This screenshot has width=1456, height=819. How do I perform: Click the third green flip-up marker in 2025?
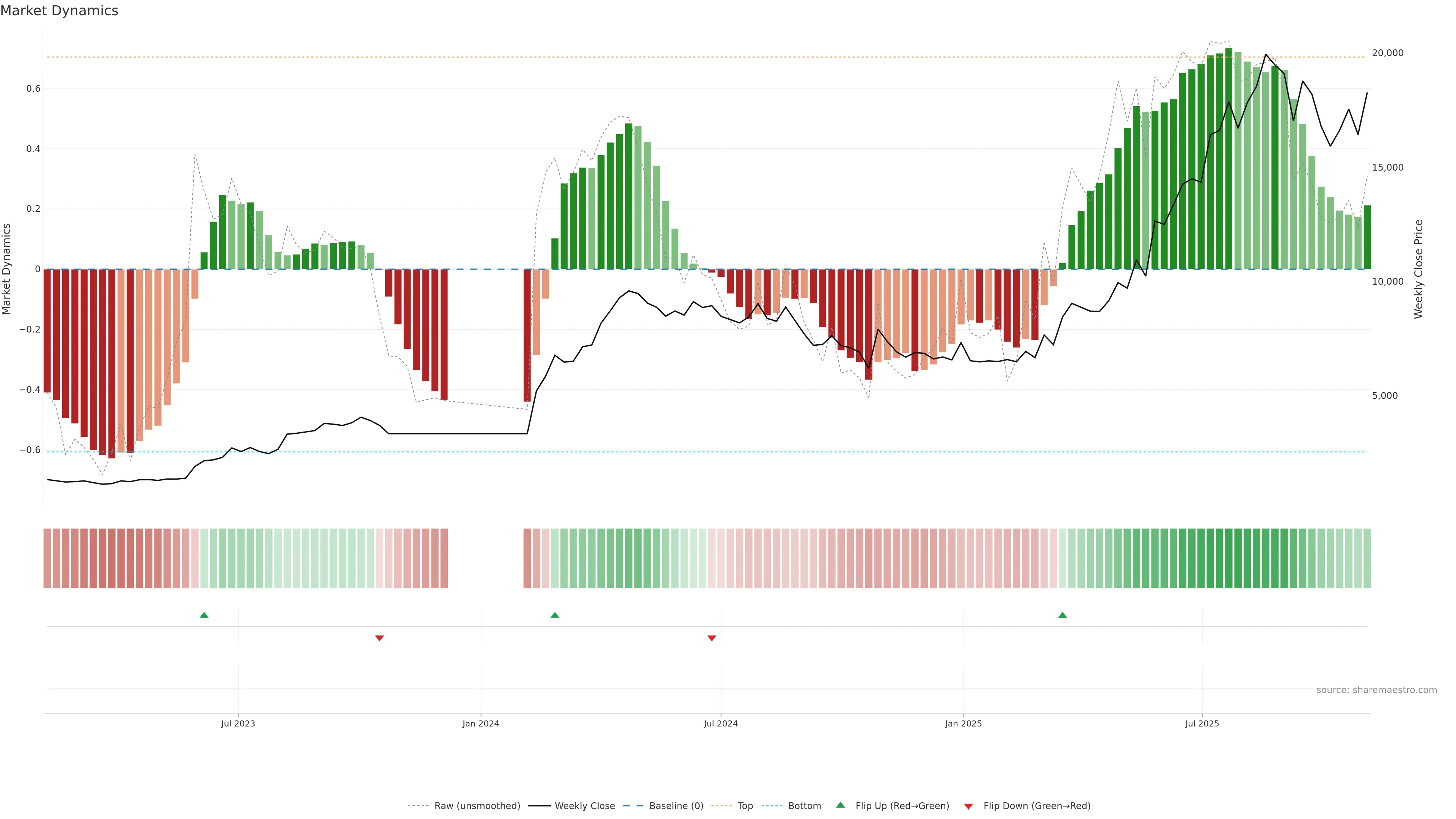[1062, 615]
